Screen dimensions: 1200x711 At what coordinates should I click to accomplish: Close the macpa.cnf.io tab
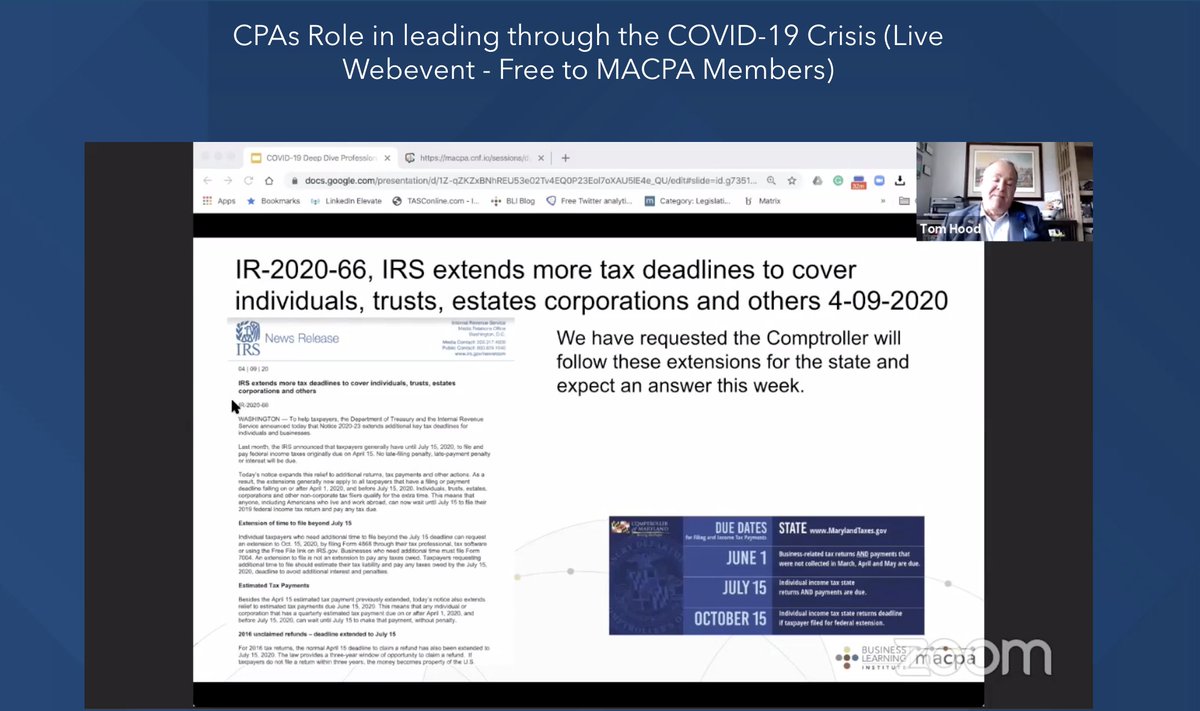tap(542, 158)
